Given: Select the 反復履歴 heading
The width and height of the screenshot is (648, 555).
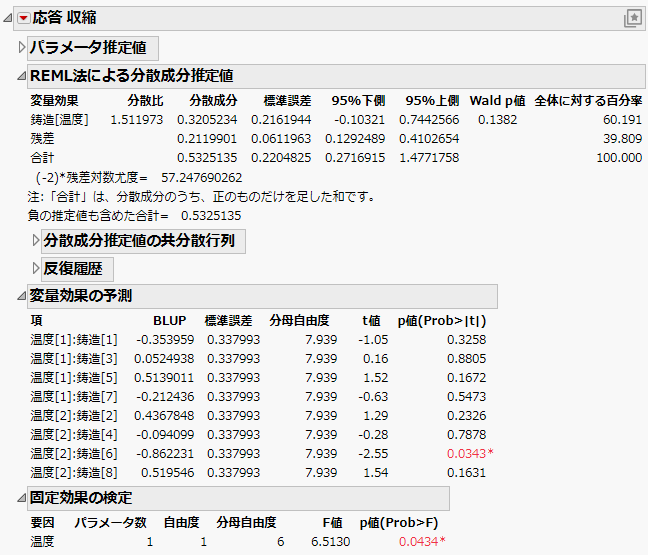Looking at the screenshot, I should point(73,269).
